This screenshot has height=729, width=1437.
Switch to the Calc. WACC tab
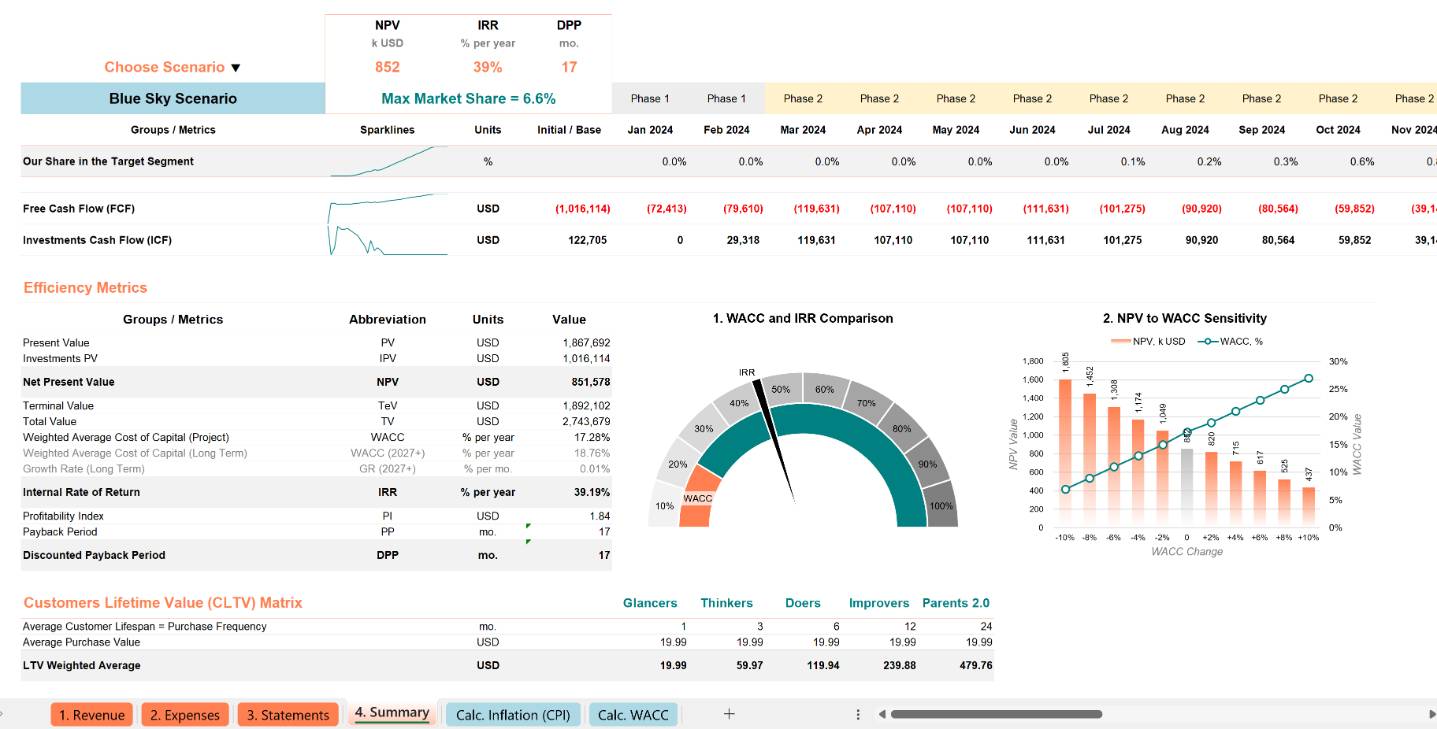[x=633, y=714]
